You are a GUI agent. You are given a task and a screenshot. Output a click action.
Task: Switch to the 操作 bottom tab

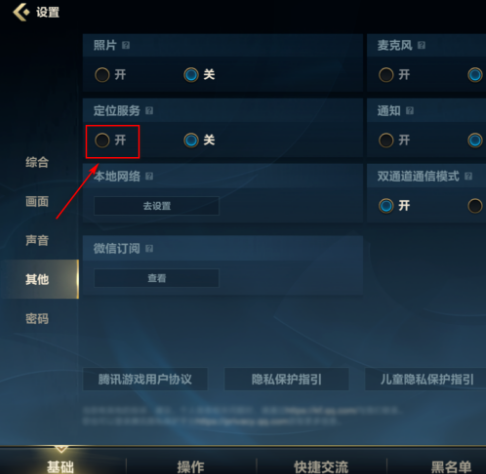click(x=191, y=466)
